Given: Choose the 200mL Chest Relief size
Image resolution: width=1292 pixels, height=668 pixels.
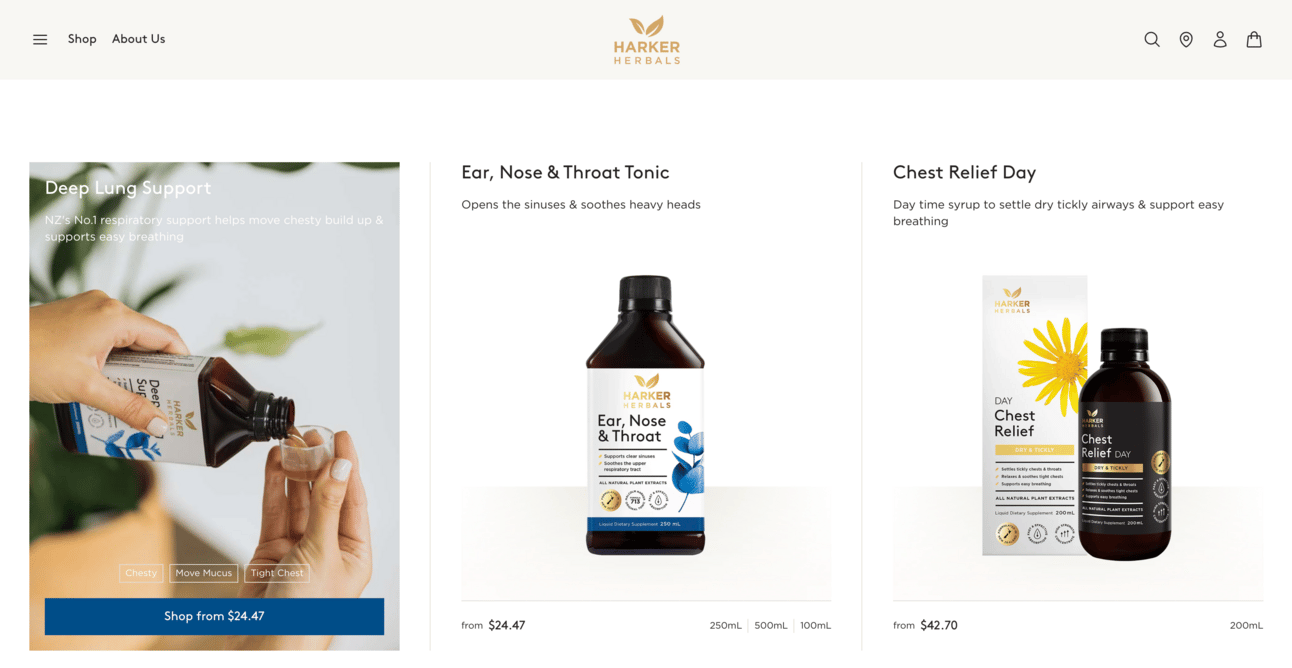Looking at the screenshot, I should [1246, 626].
